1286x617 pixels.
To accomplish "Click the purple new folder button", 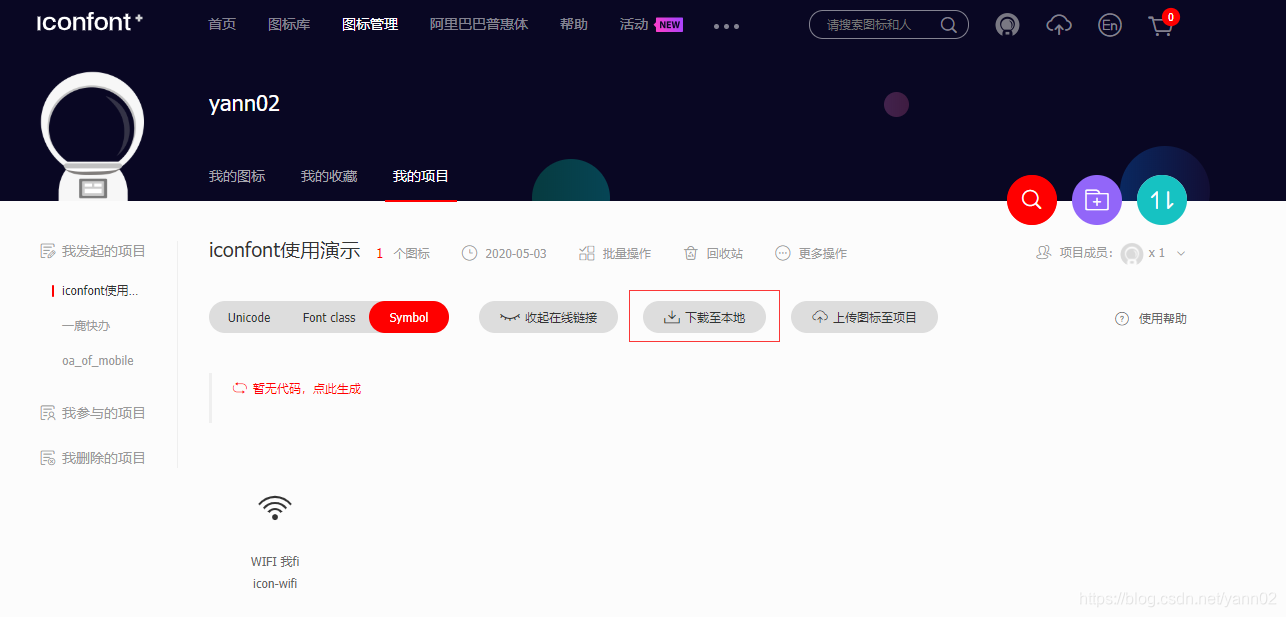I will pos(1097,199).
